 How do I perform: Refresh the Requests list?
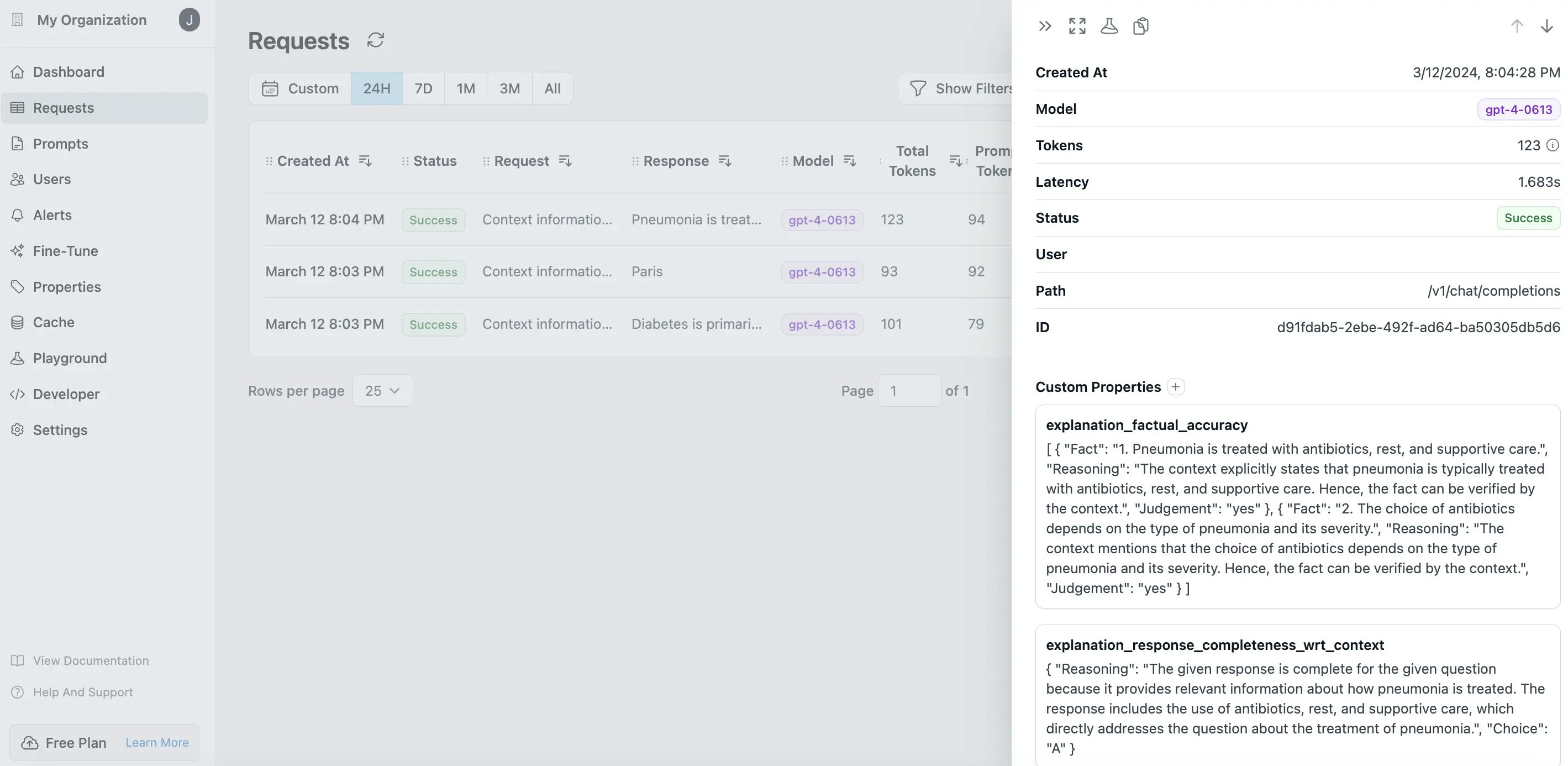(x=376, y=40)
